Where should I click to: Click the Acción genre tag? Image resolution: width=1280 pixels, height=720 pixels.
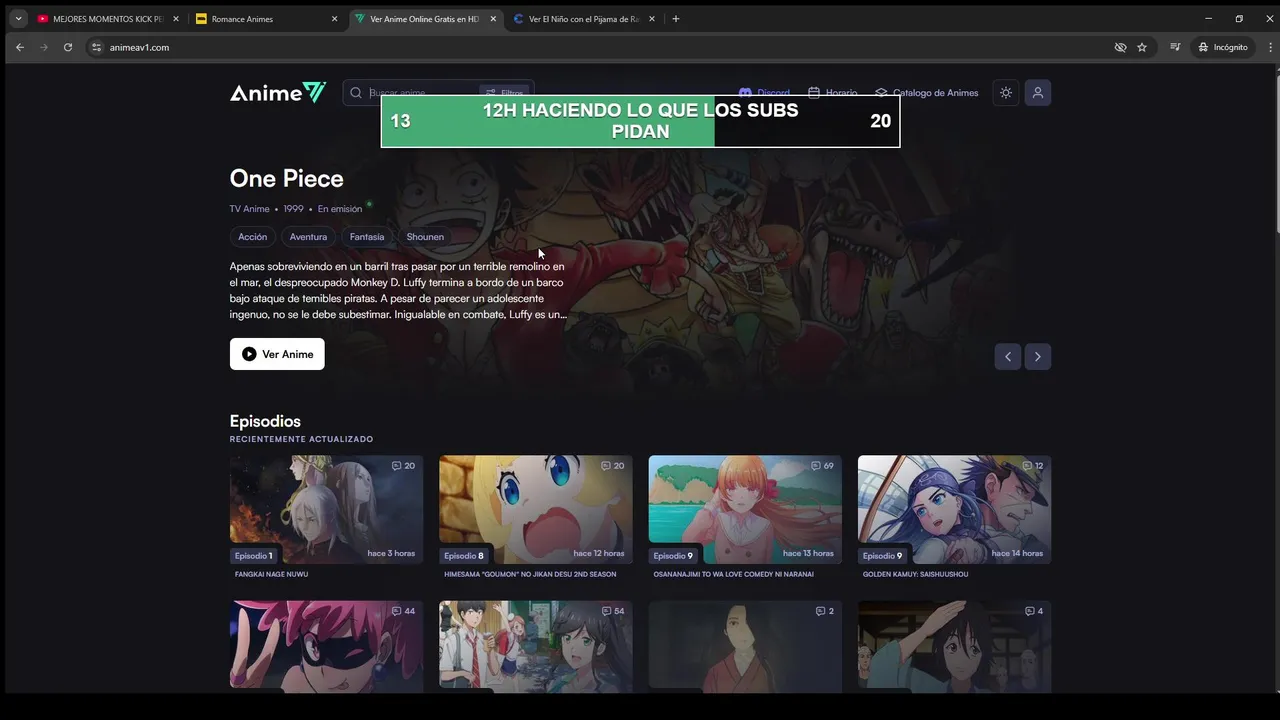tap(253, 237)
